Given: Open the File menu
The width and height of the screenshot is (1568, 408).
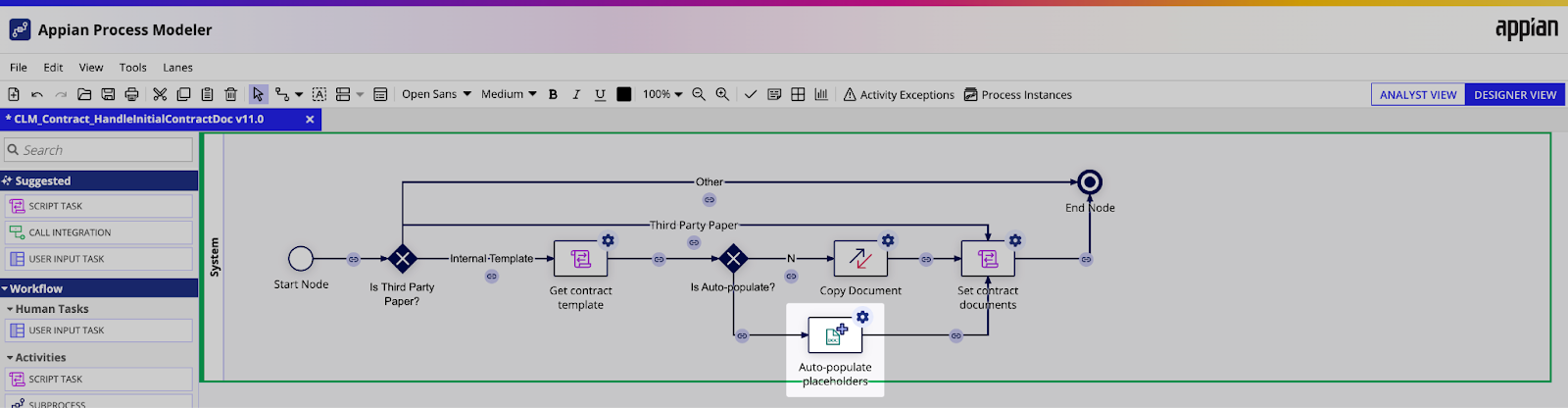Looking at the screenshot, I should pos(19,68).
